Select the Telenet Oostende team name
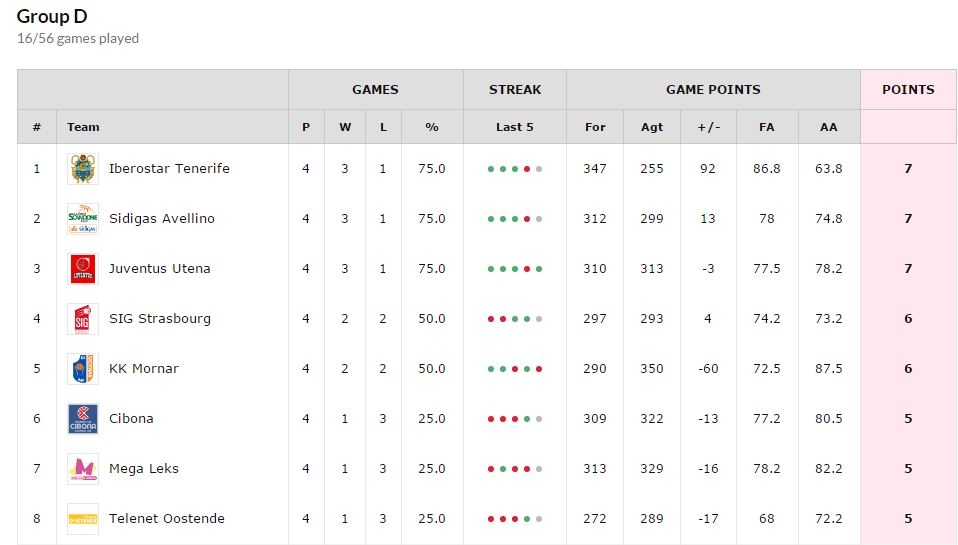Image resolution: width=958 pixels, height=545 pixels. coord(167,519)
